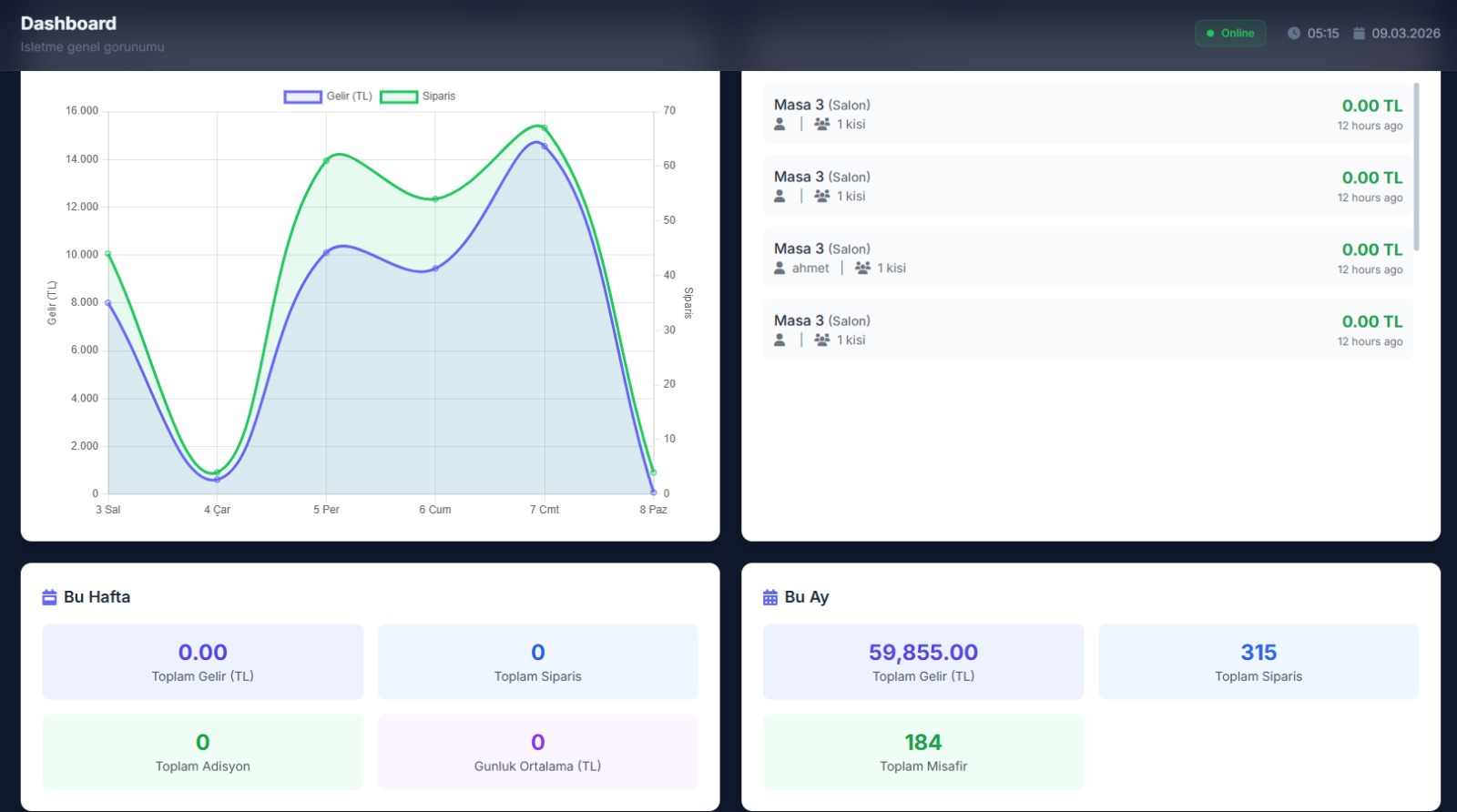Click the 8 Paz axis label
Screen dimensions: 1457x812
pyautogui.click(x=653, y=510)
